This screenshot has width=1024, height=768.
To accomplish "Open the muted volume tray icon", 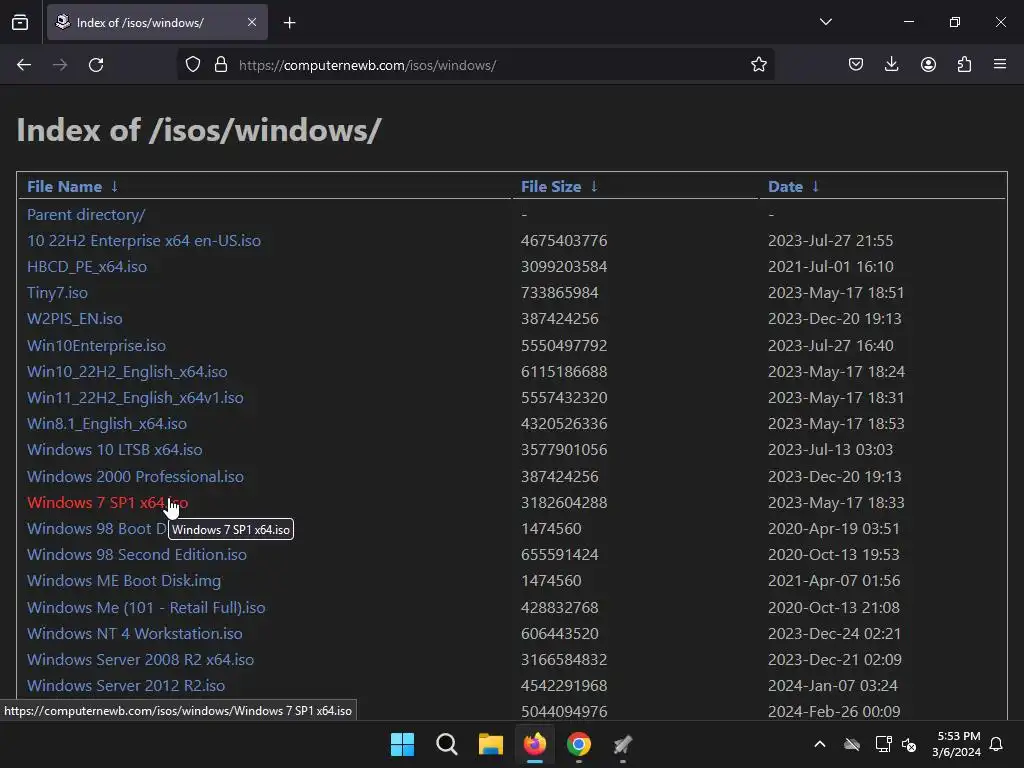I will tap(908, 744).
